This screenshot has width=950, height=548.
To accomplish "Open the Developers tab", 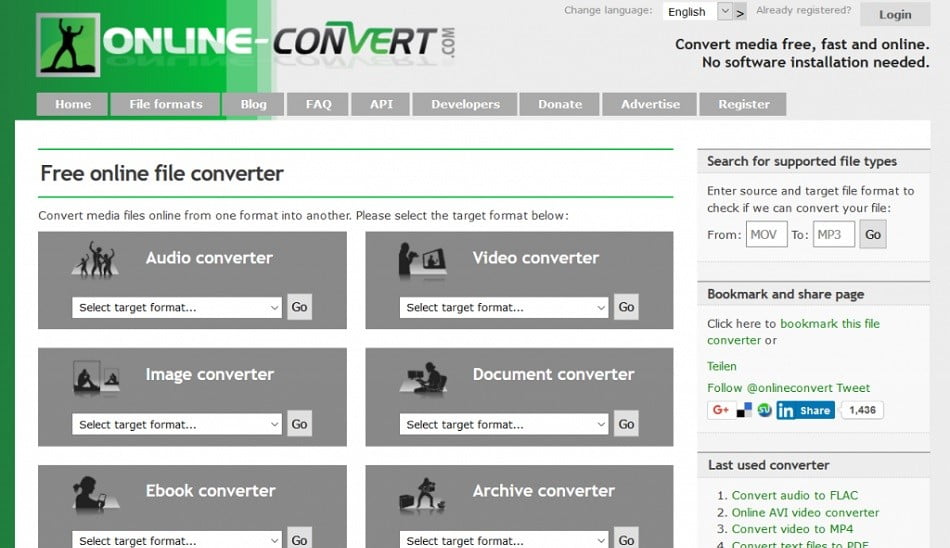I will [465, 104].
